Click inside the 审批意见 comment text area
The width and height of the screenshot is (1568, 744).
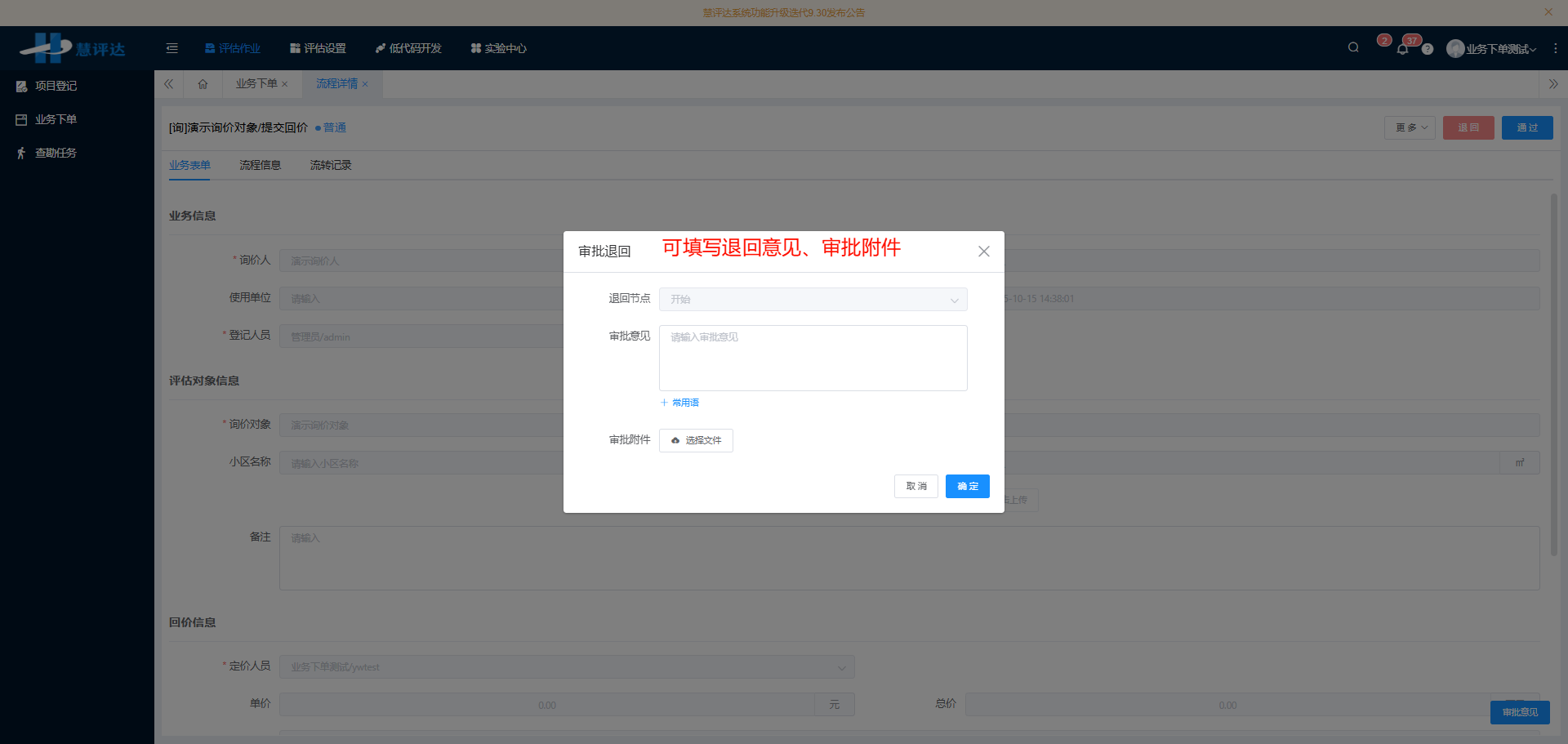tap(812, 358)
